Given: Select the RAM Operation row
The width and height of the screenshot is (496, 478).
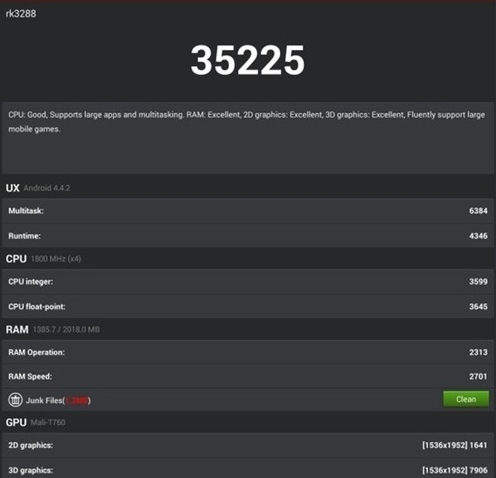Looking at the screenshot, I should 248,352.
